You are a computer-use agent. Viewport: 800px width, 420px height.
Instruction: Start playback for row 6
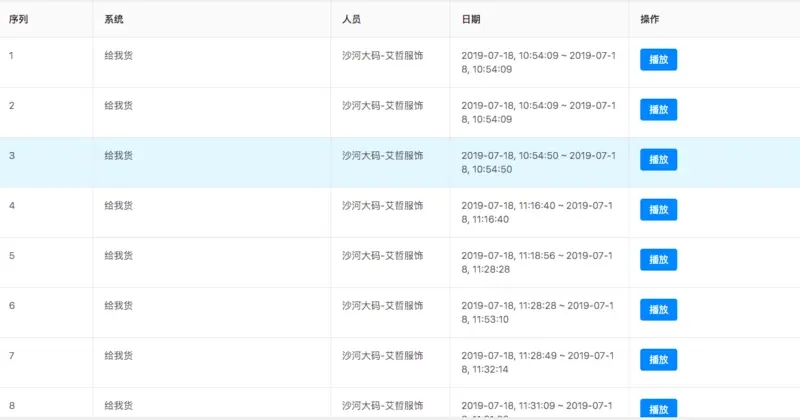tap(658, 310)
